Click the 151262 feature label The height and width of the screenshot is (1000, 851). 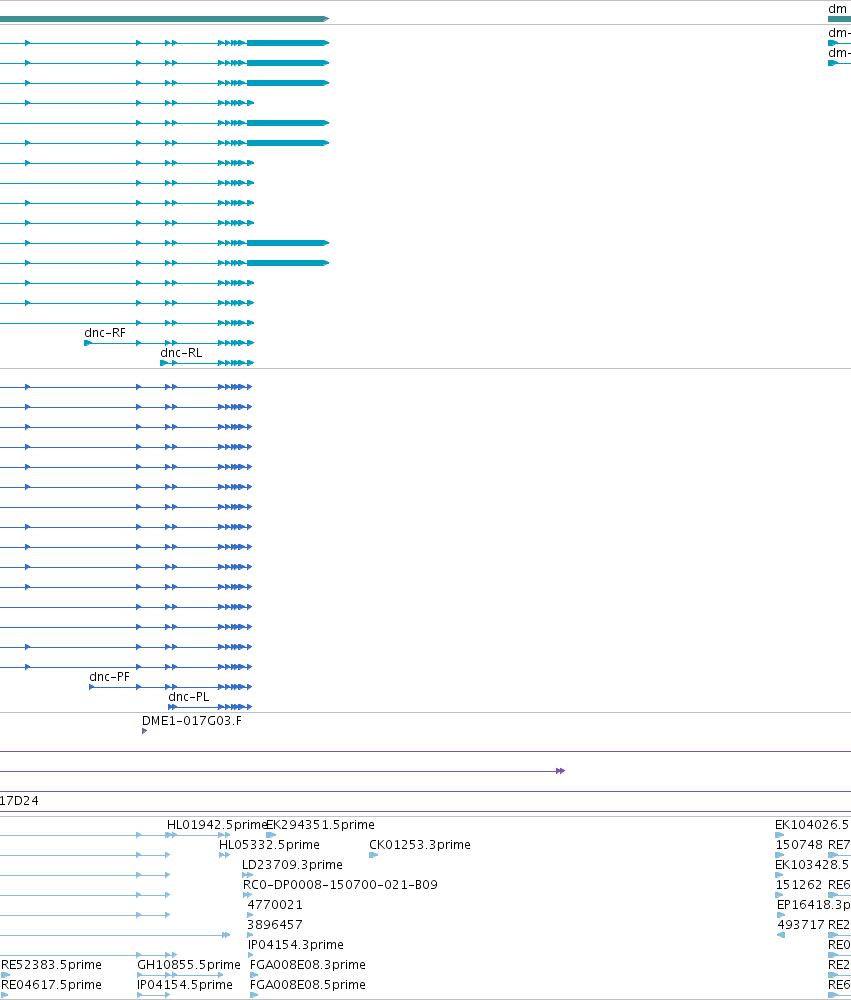pyautogui.click(x=799, y=885)
